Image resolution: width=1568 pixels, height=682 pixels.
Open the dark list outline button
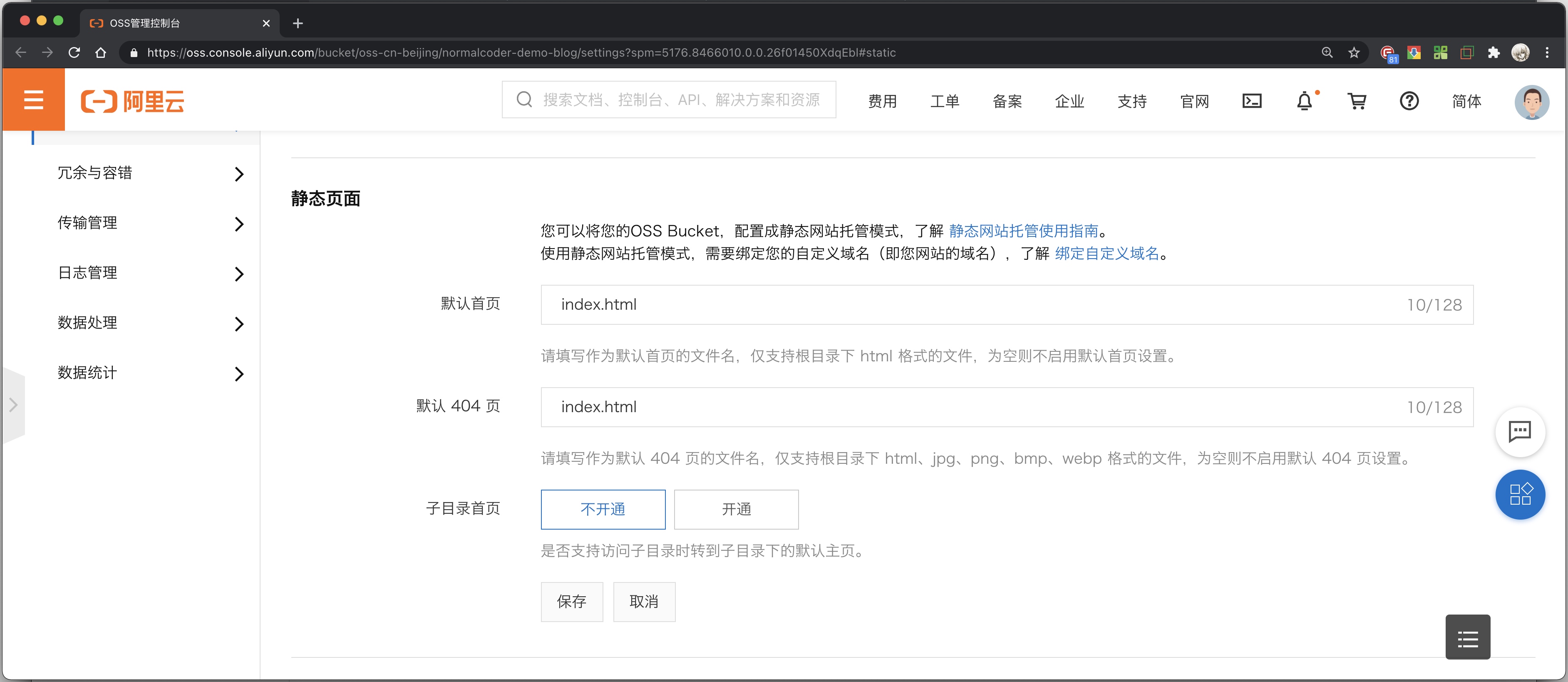point(1467,637)
